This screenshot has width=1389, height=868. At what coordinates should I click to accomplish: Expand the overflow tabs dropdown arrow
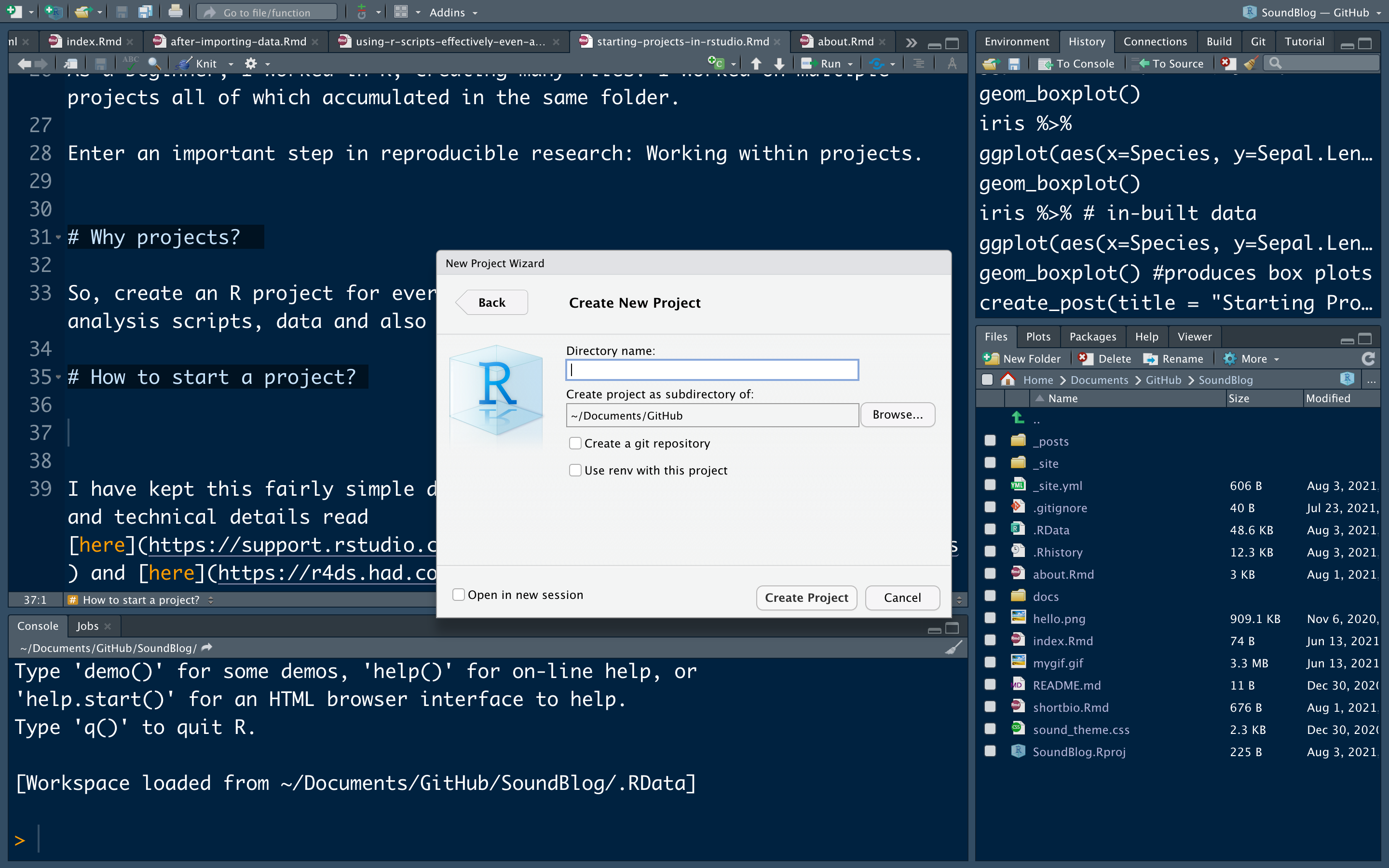tap(910, 41)
